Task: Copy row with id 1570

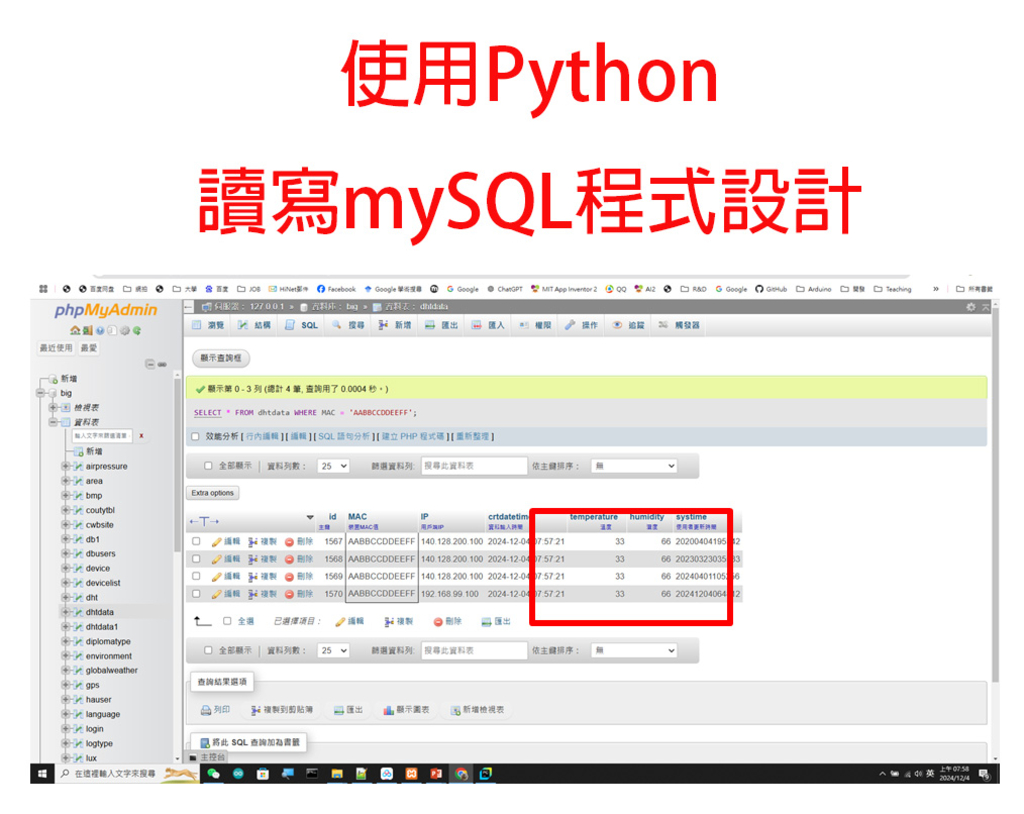Action: point(263,594)
